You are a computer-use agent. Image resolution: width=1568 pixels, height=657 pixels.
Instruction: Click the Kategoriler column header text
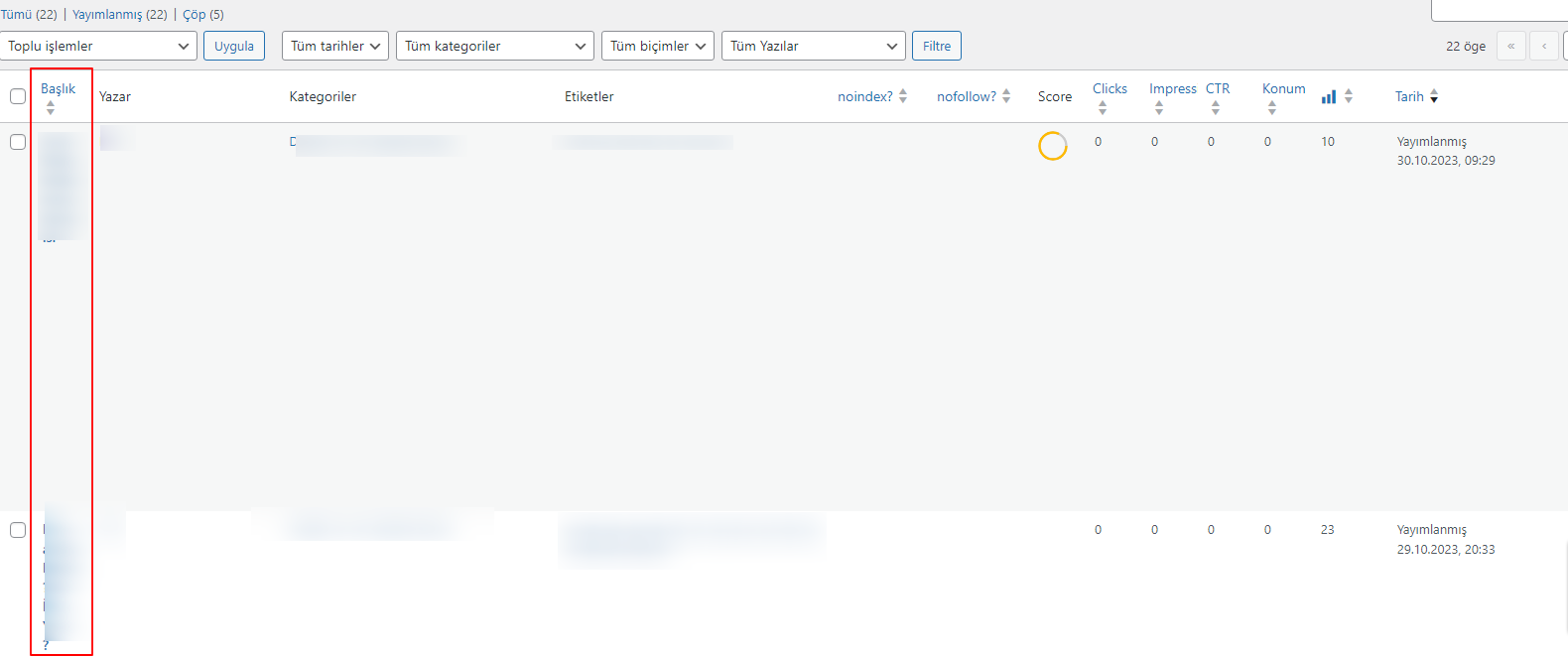pos(323,96)
